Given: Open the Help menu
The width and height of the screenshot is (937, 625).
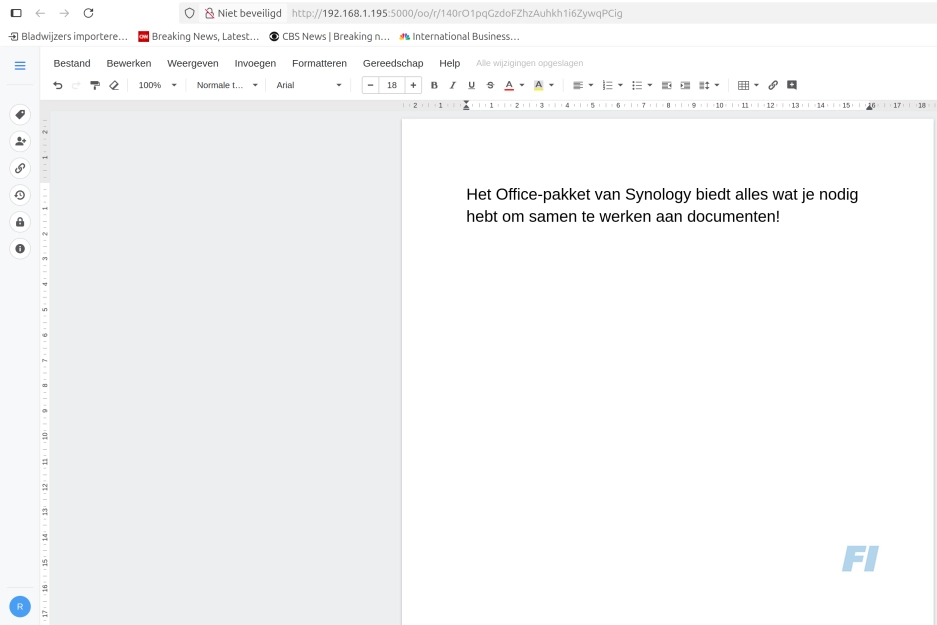Looking at the screenshot, I should [x=449, y=63].
